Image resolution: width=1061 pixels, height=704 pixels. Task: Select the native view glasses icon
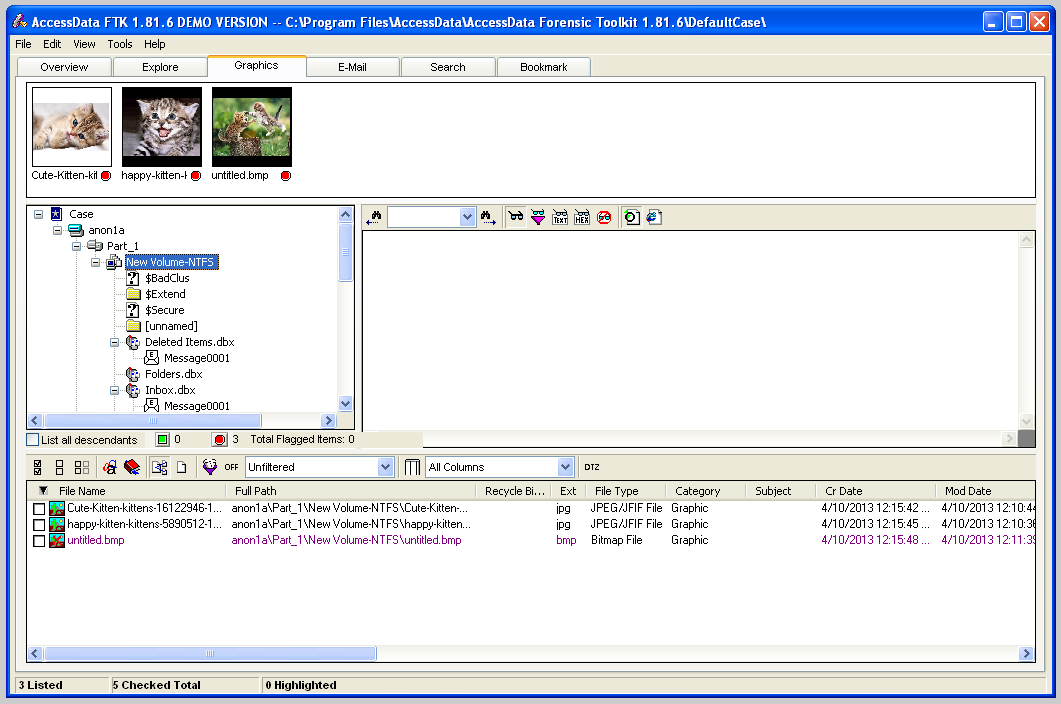click(x=516, y=217)
